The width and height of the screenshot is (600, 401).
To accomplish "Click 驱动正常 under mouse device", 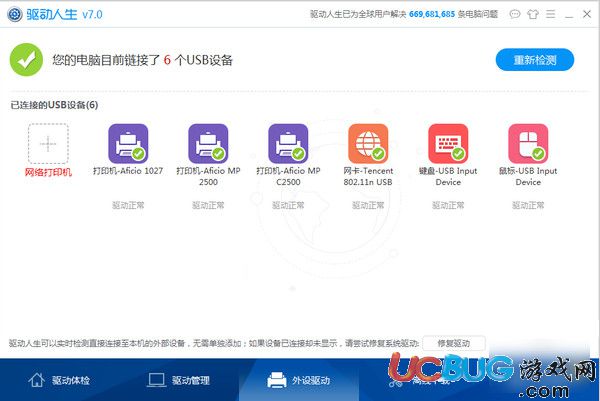I will pos(528,205).
